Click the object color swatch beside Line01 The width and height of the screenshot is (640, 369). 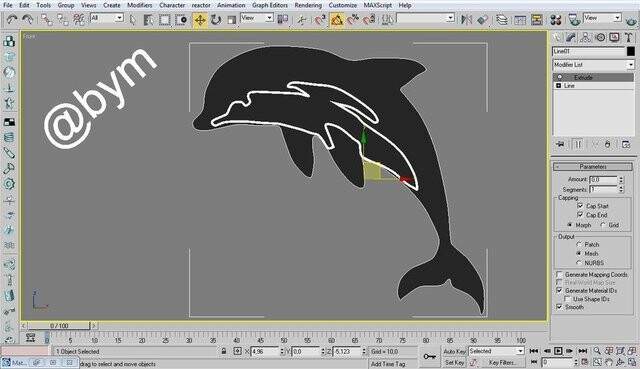pos(631,51)
